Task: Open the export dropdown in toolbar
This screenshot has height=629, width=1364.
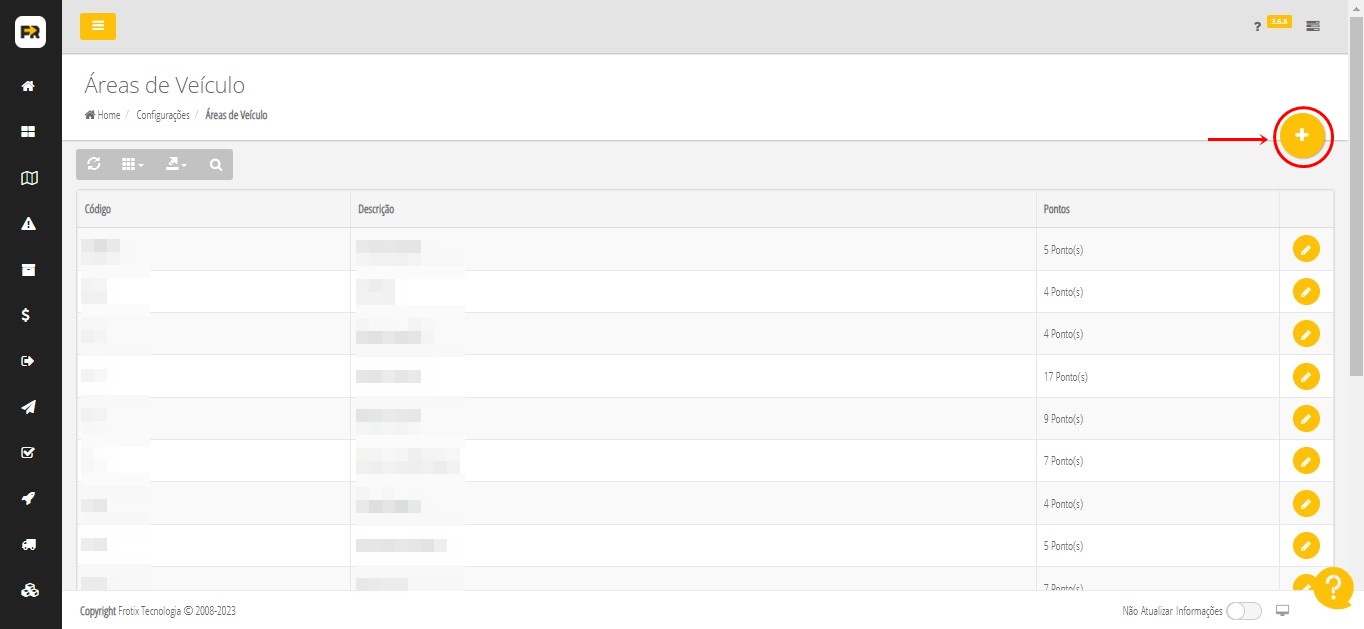Action: [176, 165]
